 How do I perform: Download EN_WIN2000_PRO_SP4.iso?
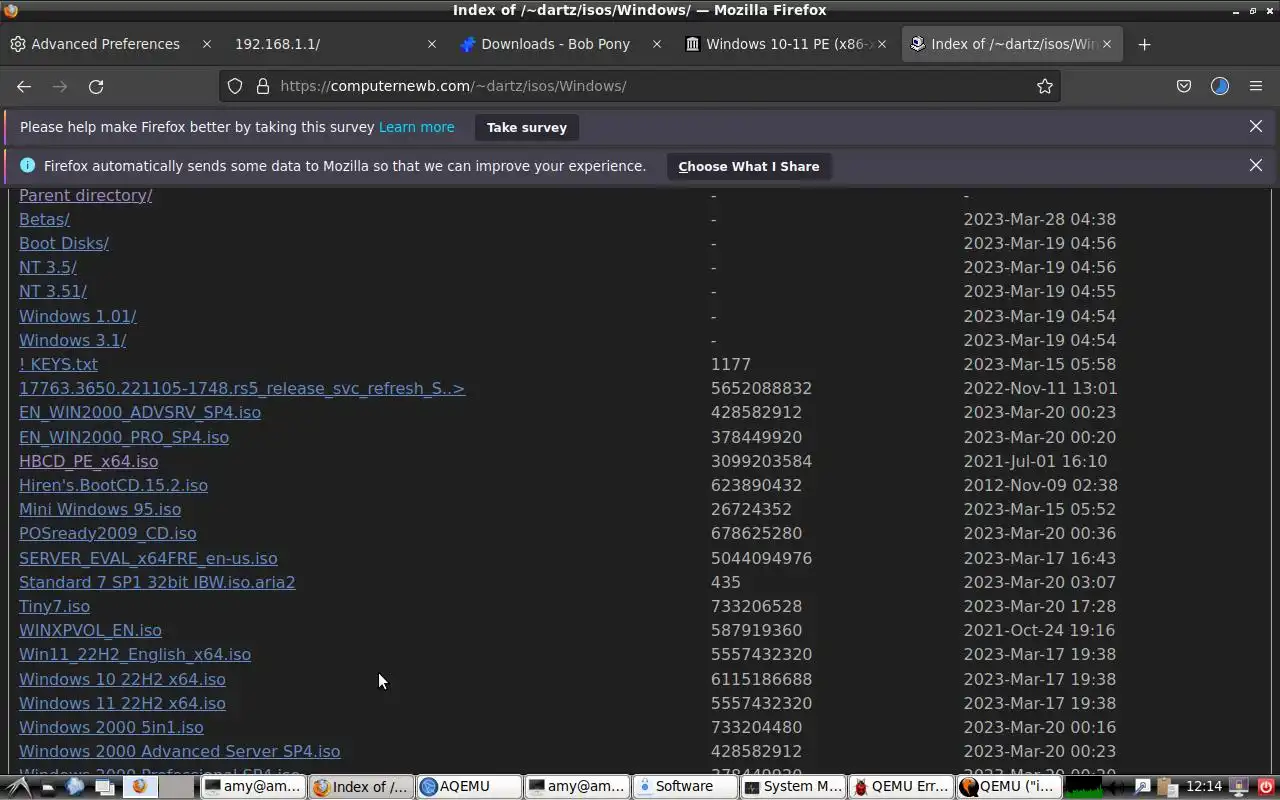click(124, 437)
